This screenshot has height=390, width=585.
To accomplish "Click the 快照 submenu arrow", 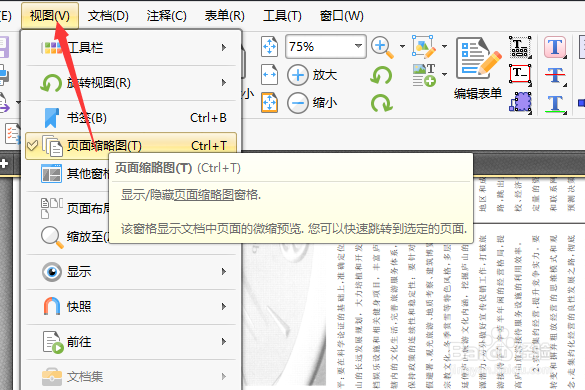I will click(223, 306).
